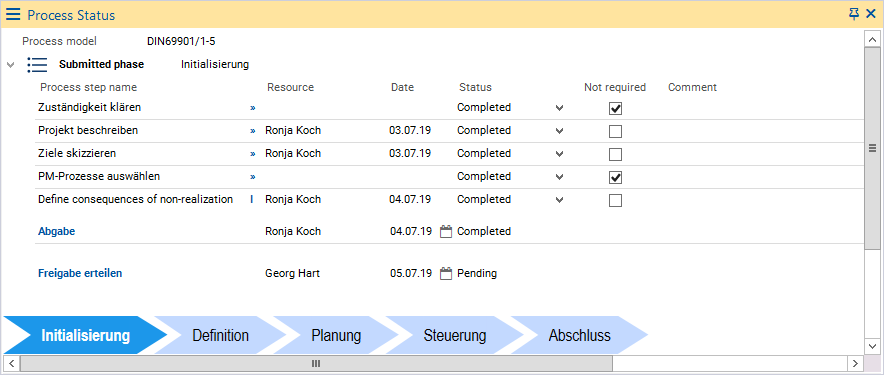Click the Initialisierung submitted phase value
Viewport: 884px width, 375px height.
tap(215, 64)
